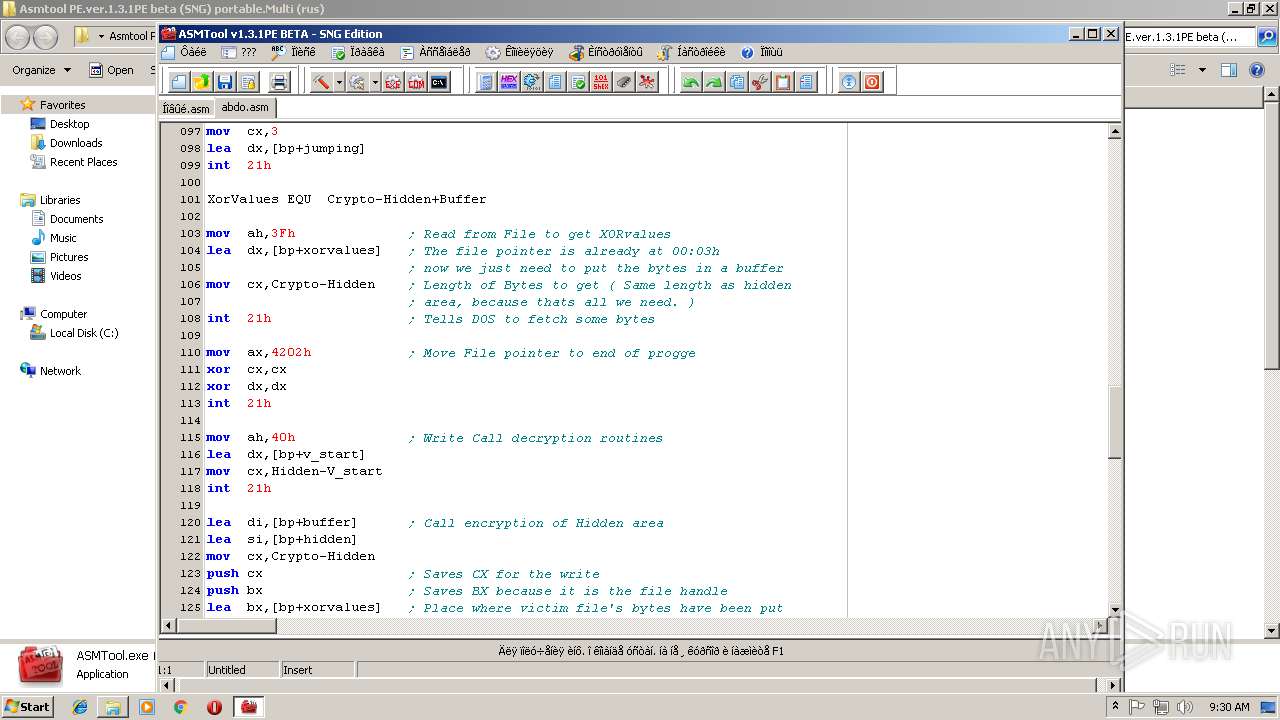Open the dropdown arrow next to the hammer icon
This screenshot has width=1280, height=720.
339,82
